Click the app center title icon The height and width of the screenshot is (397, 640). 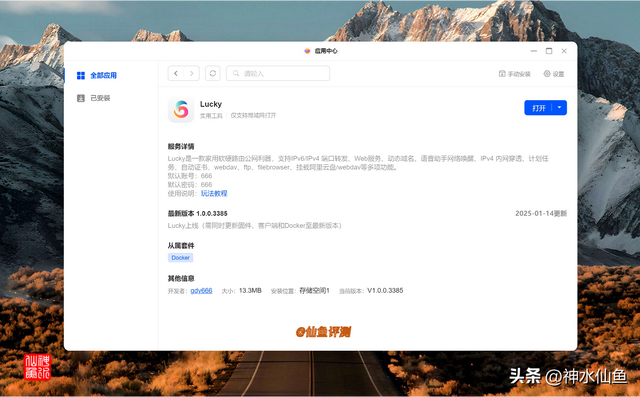click(307, 51)
